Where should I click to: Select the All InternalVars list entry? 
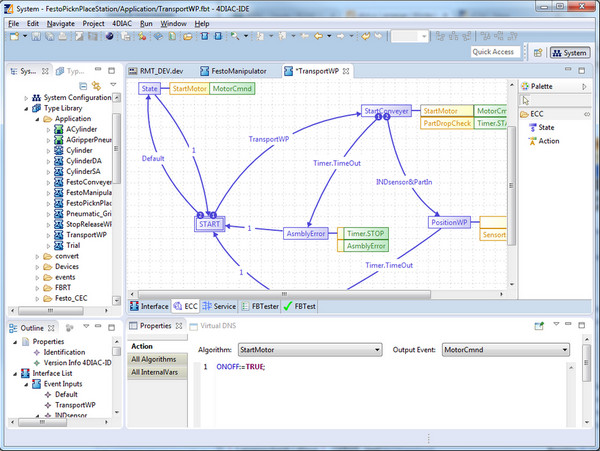tap(154, 372)
